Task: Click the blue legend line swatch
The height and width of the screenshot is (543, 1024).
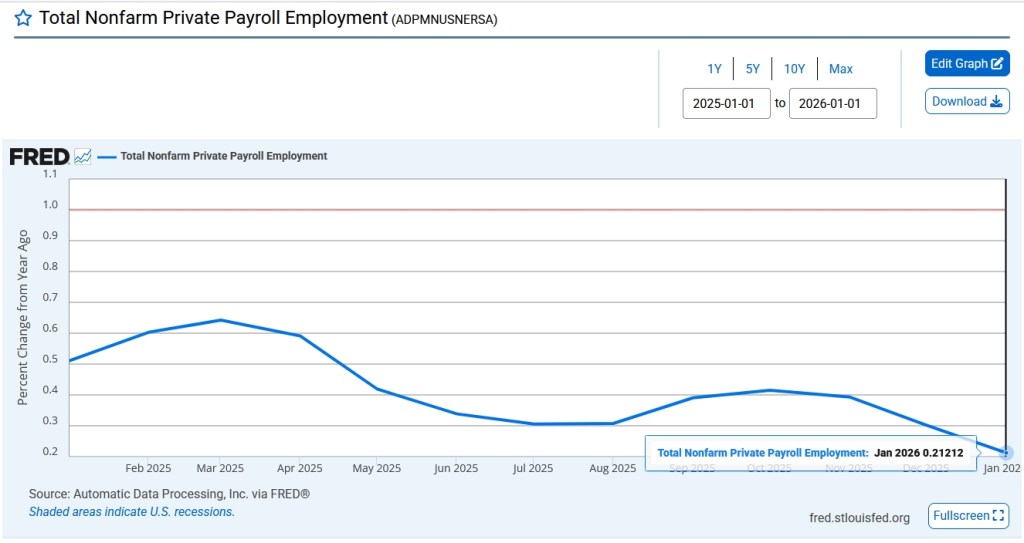Action: pos(106,156)
